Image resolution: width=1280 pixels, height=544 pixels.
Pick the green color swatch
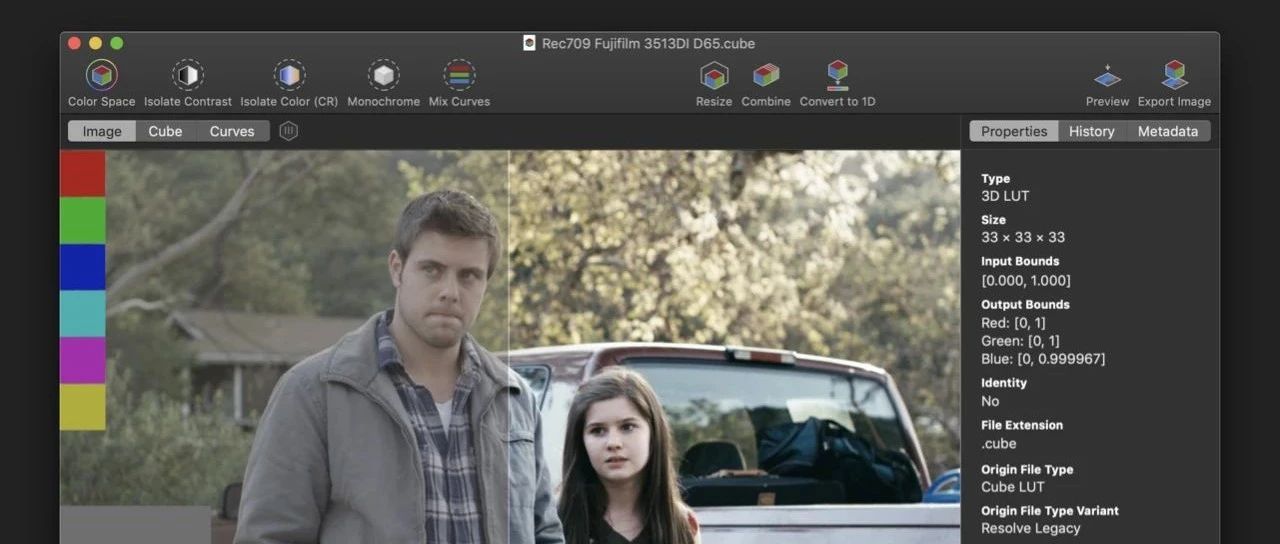click(x=82, y=220)
